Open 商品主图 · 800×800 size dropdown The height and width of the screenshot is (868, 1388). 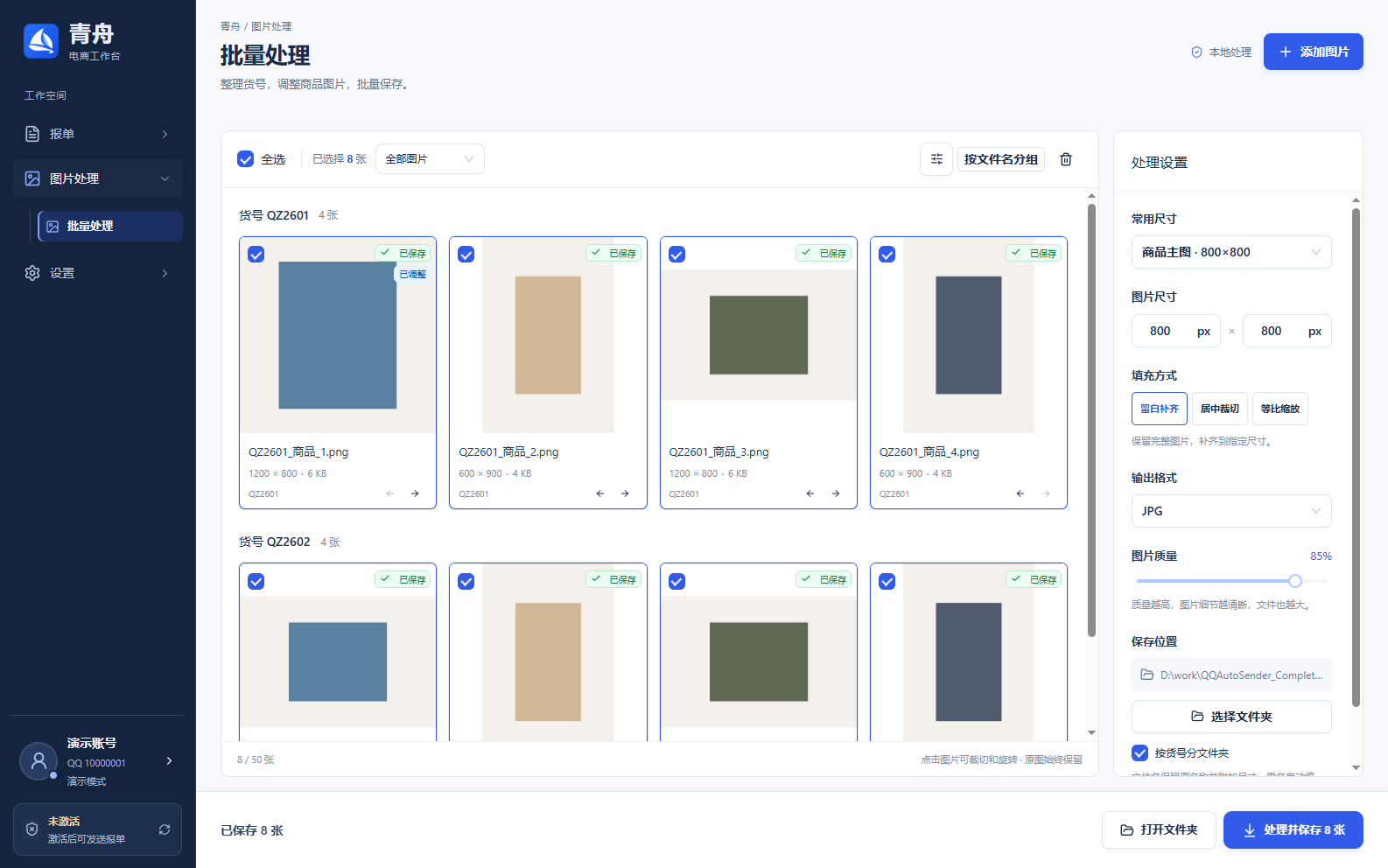tap(1231, 252)
